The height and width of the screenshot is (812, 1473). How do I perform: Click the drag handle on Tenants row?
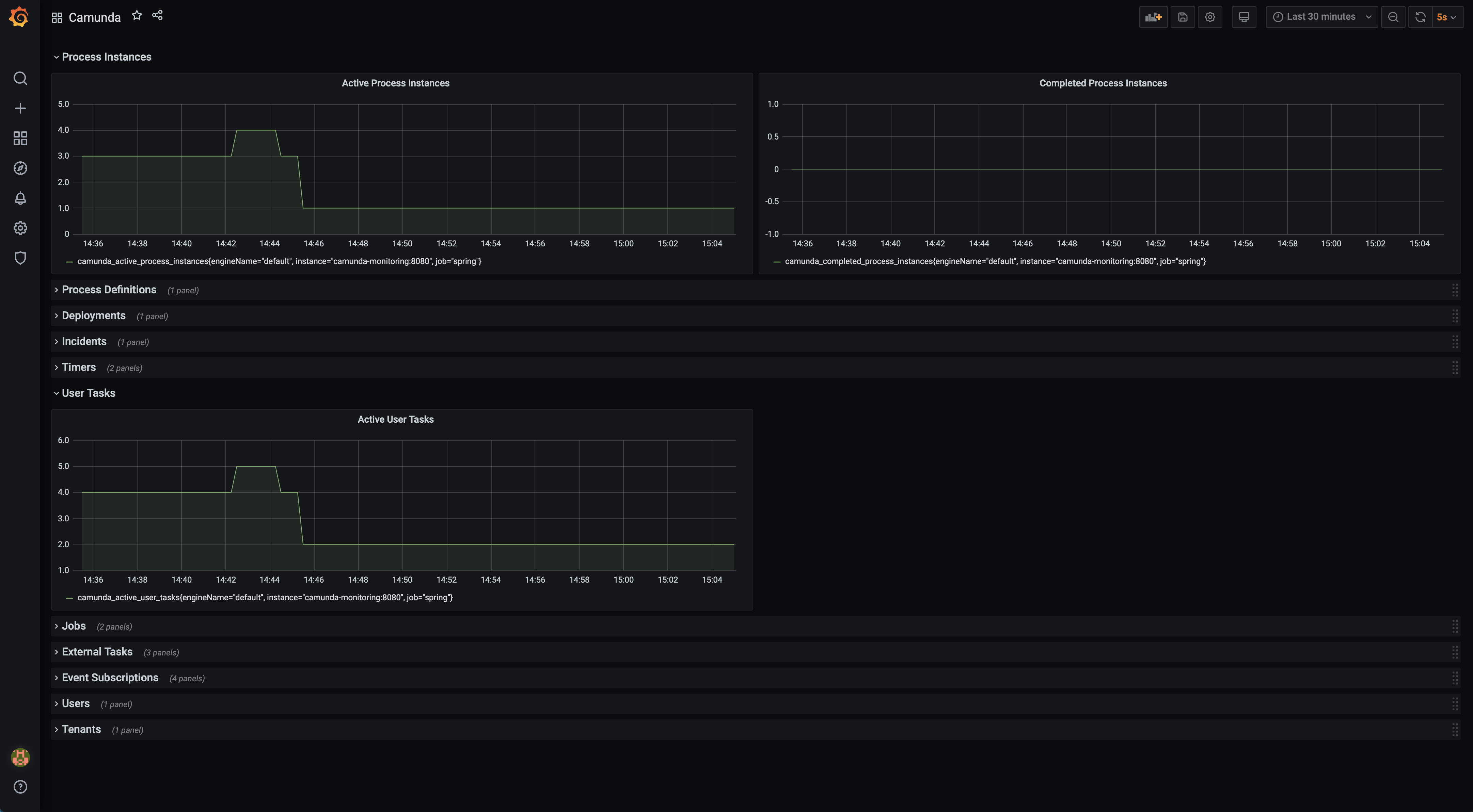point(1455,730)
